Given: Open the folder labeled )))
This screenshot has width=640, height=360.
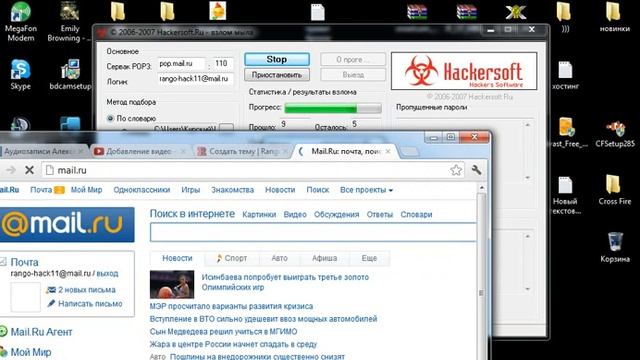Looking at the screenshot, I should click(x=564, y=17).
